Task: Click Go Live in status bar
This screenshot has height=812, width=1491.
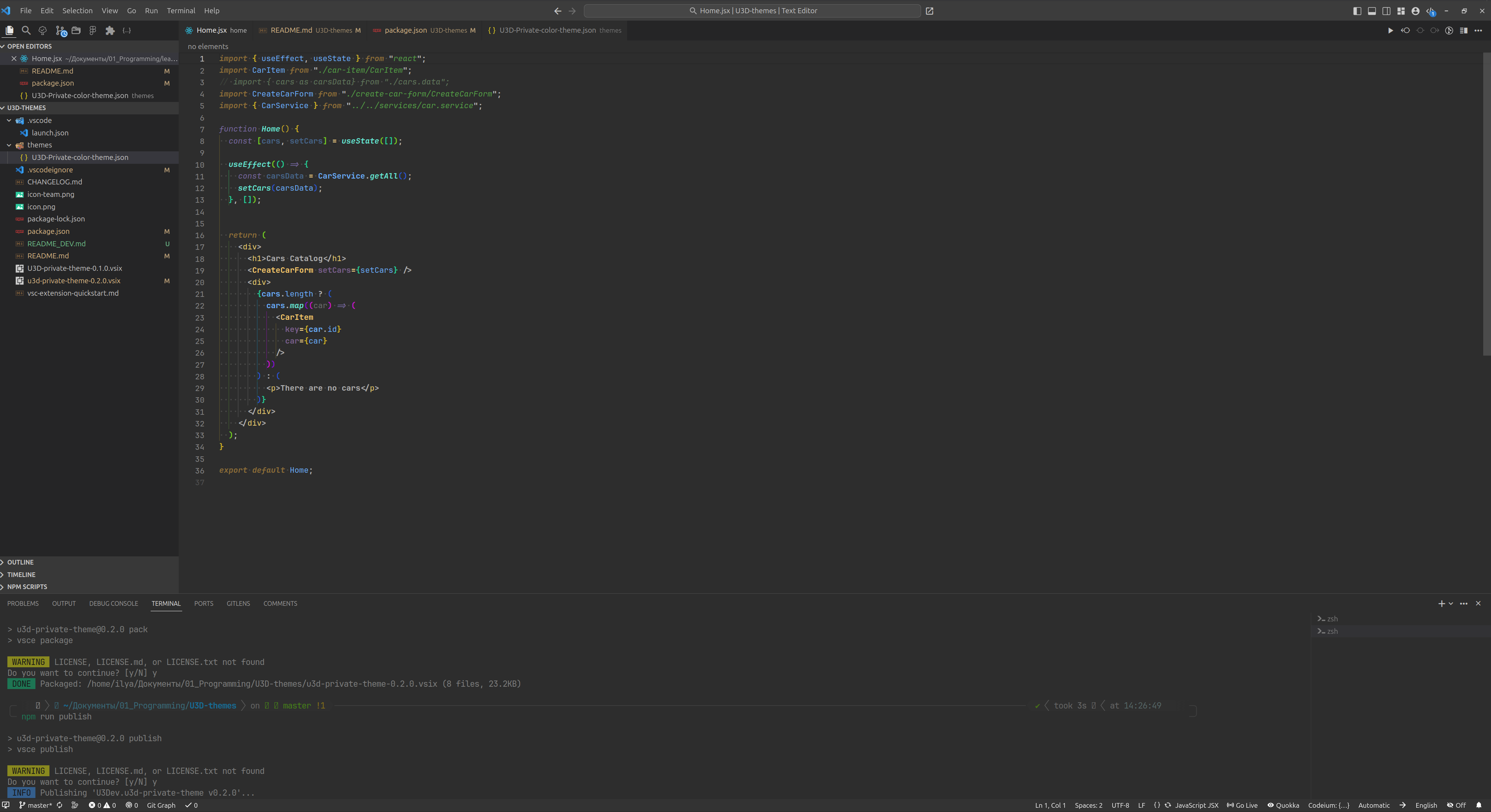Action: coord(1242,805)
